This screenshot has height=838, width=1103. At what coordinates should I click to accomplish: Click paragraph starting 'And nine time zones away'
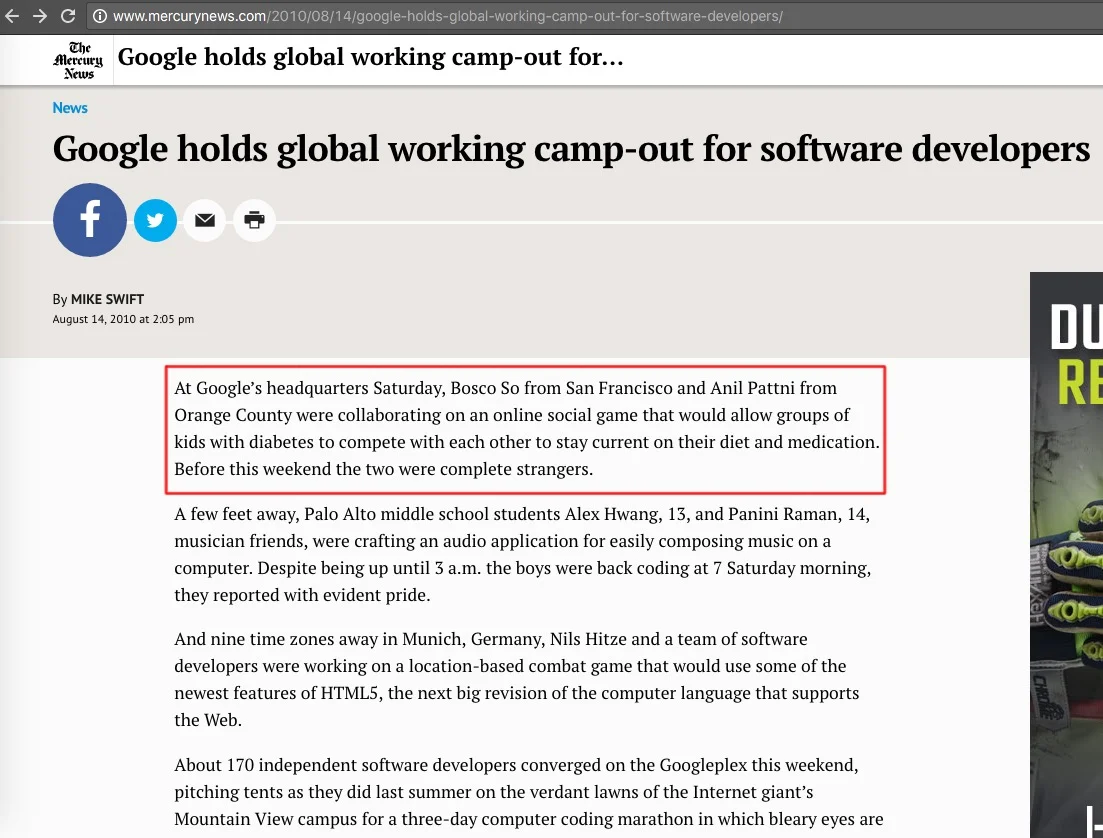point(517,680)
